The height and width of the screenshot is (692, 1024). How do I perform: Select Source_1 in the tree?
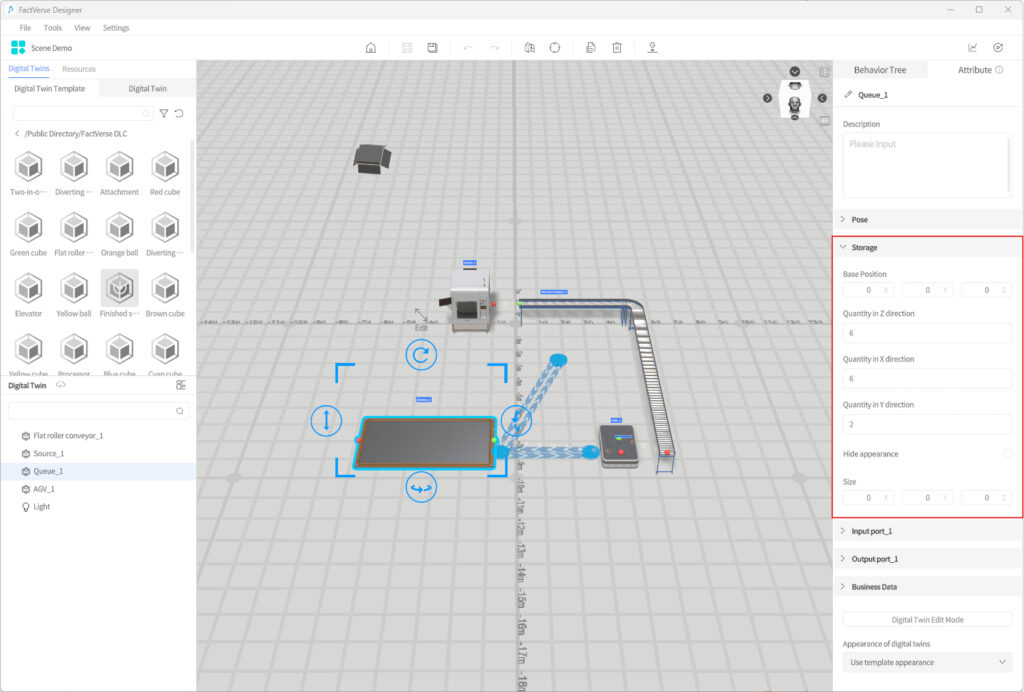tap(98, 453)
